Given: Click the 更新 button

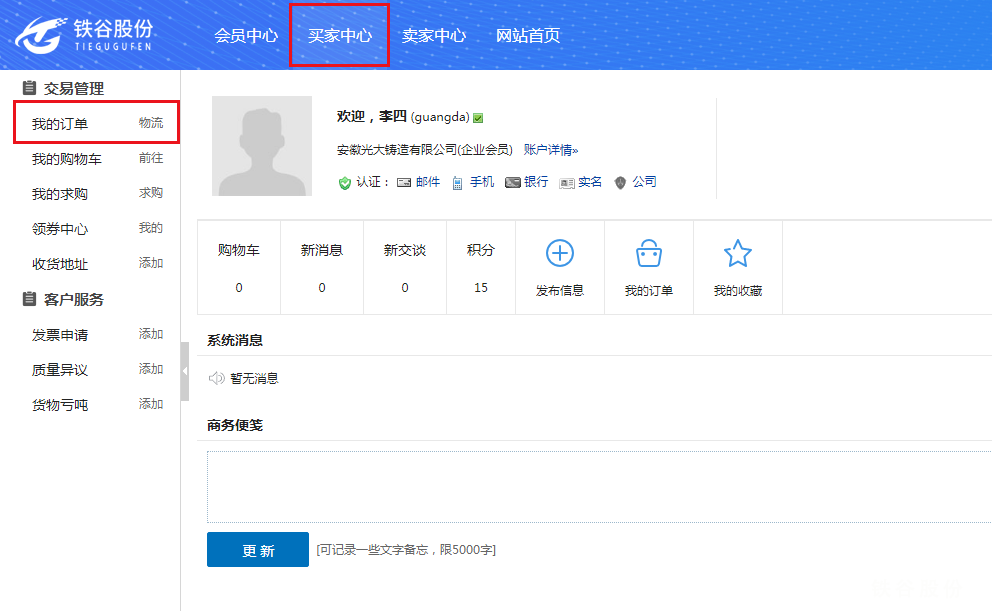Looking at the screenshot, I should 258,550.
